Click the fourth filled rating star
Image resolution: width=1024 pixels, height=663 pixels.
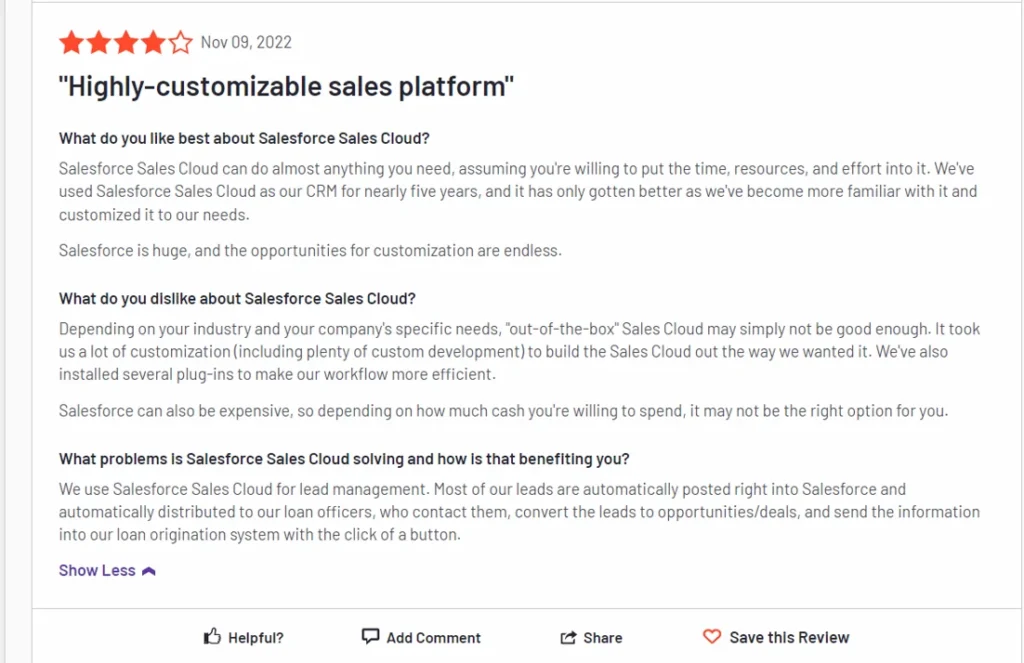(x=152, y=43)
